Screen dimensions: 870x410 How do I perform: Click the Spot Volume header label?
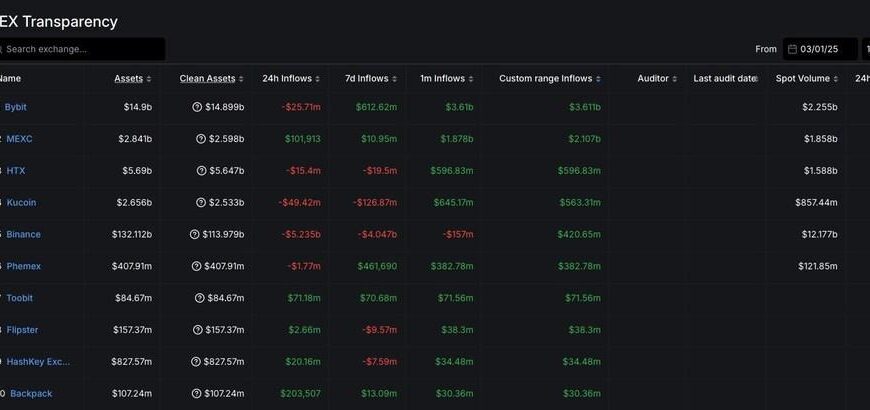click(x=803, y=79)
